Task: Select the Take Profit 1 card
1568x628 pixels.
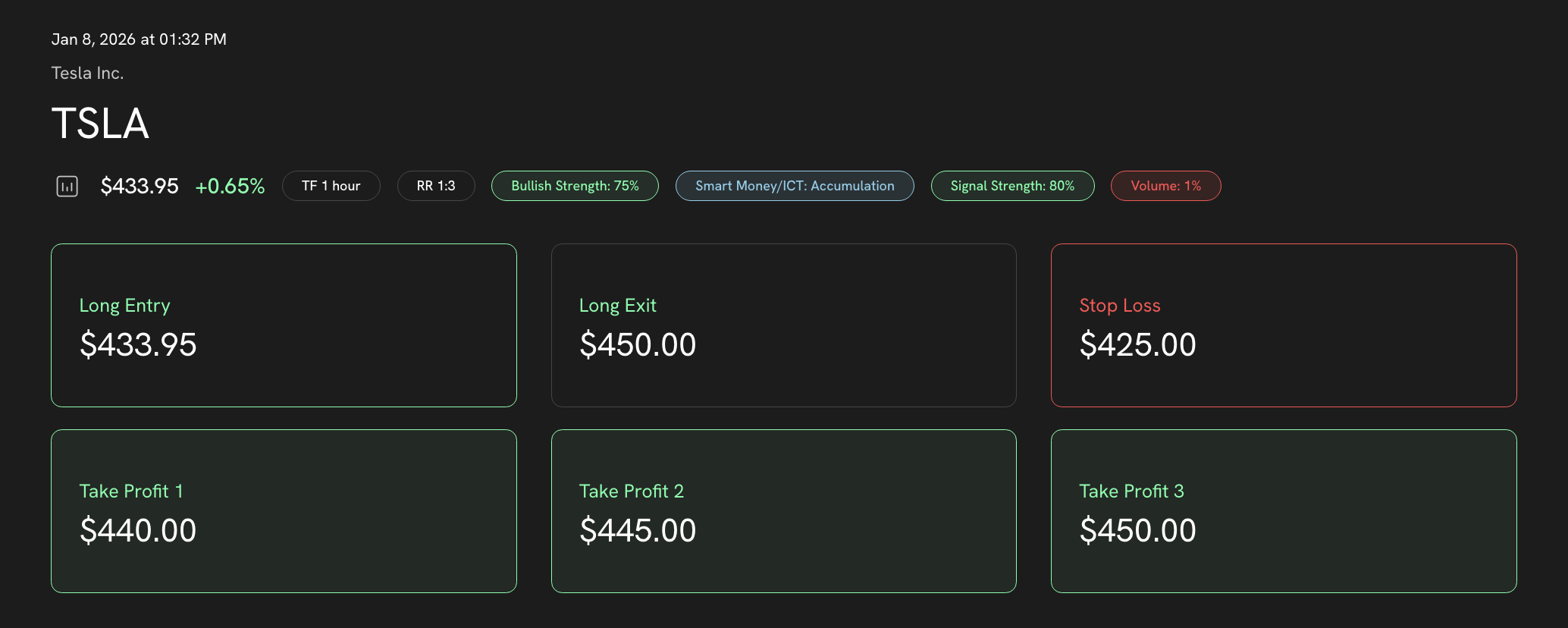Action: tap(284, 511)
